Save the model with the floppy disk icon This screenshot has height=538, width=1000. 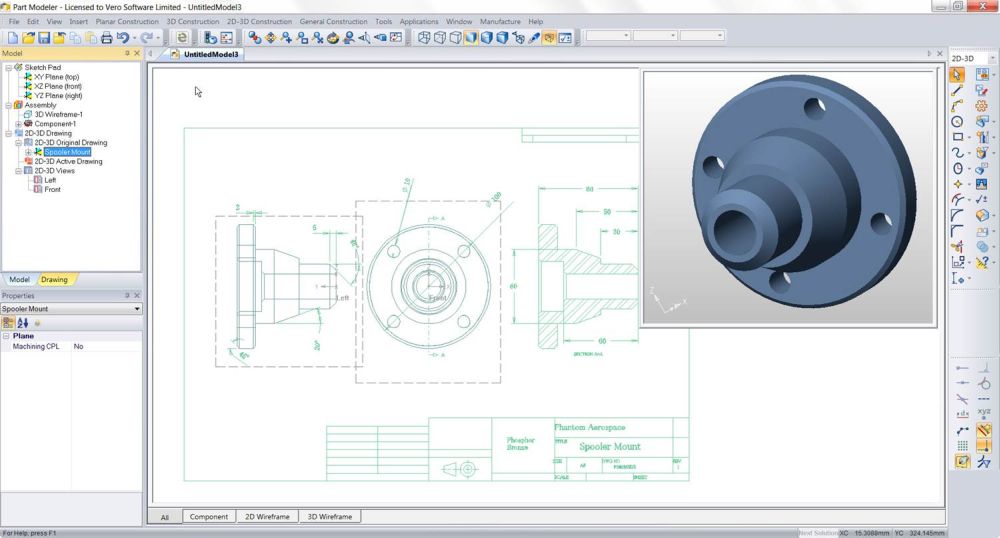[44, 38]
